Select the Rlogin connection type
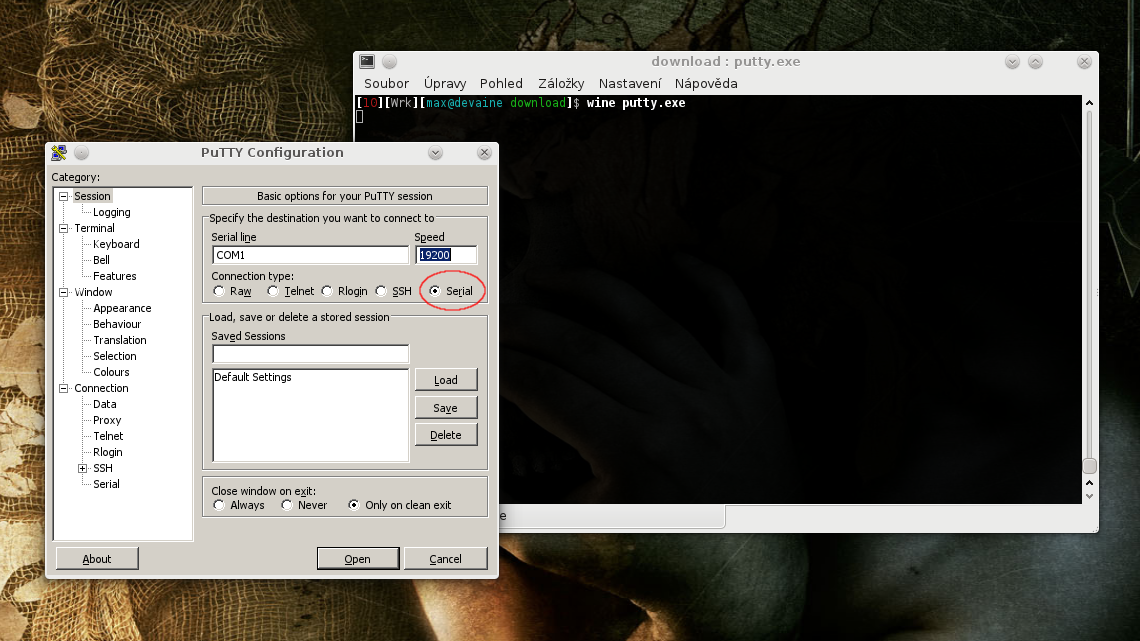The width and height of the screenshot is (1140, 641). pyautogui.click(x=327, y=291)
